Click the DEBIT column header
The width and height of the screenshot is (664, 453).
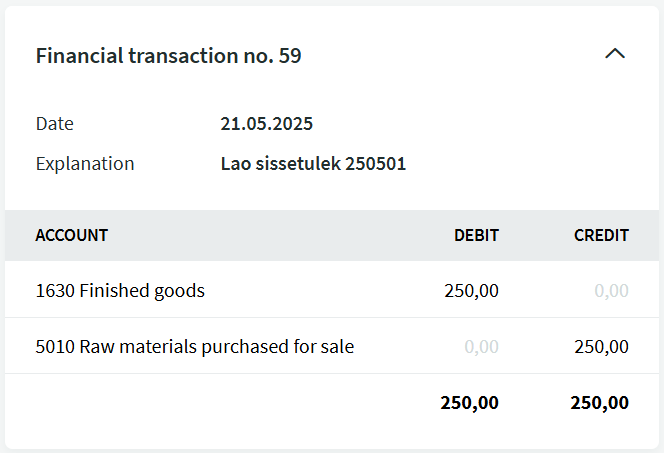point(476,235)
